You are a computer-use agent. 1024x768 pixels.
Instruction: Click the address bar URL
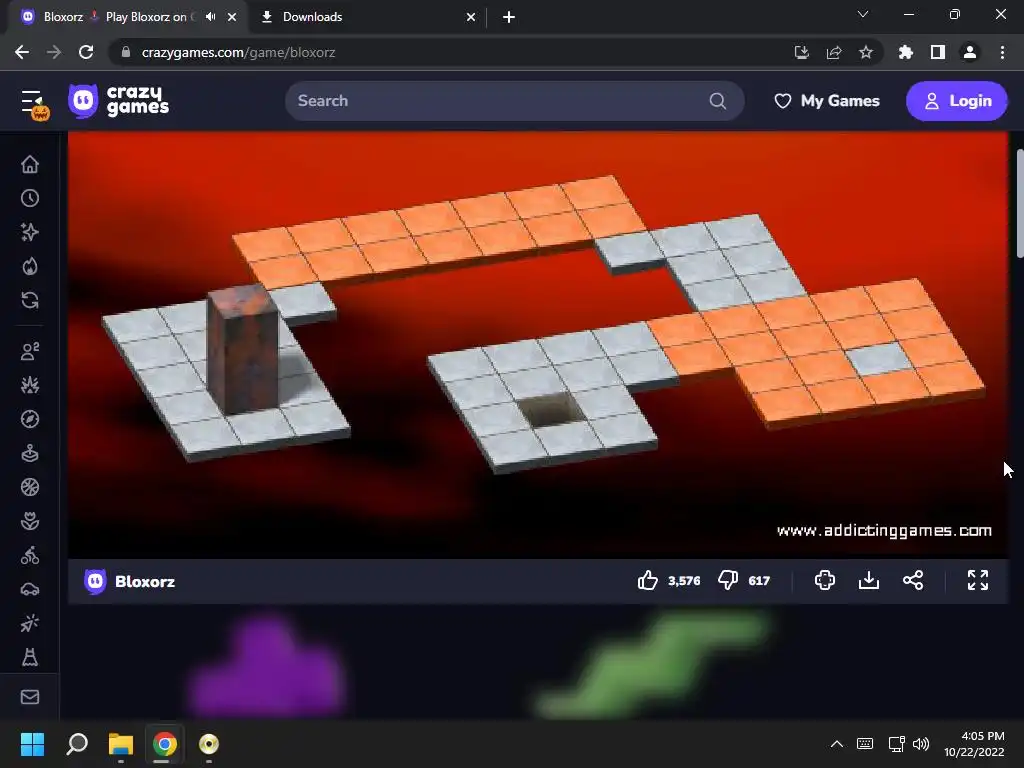238,52
